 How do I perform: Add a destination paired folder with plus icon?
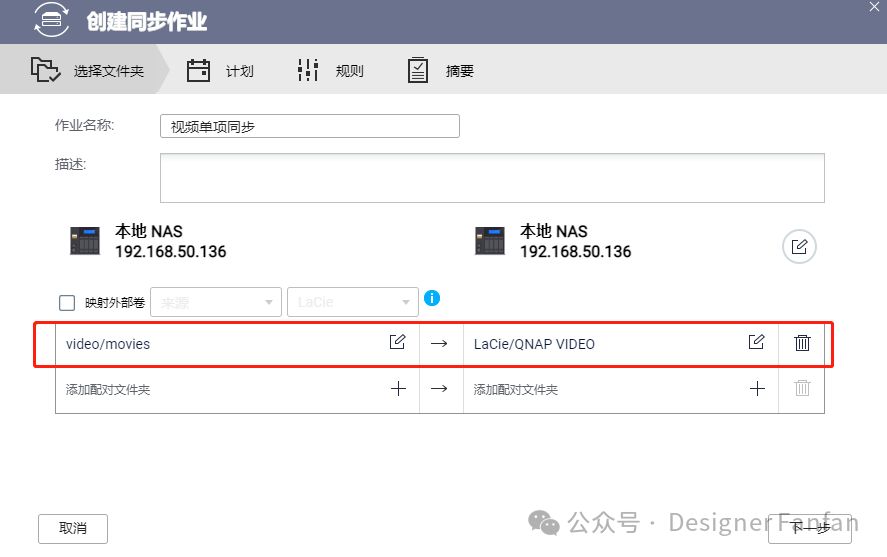[x=757, y=389]
